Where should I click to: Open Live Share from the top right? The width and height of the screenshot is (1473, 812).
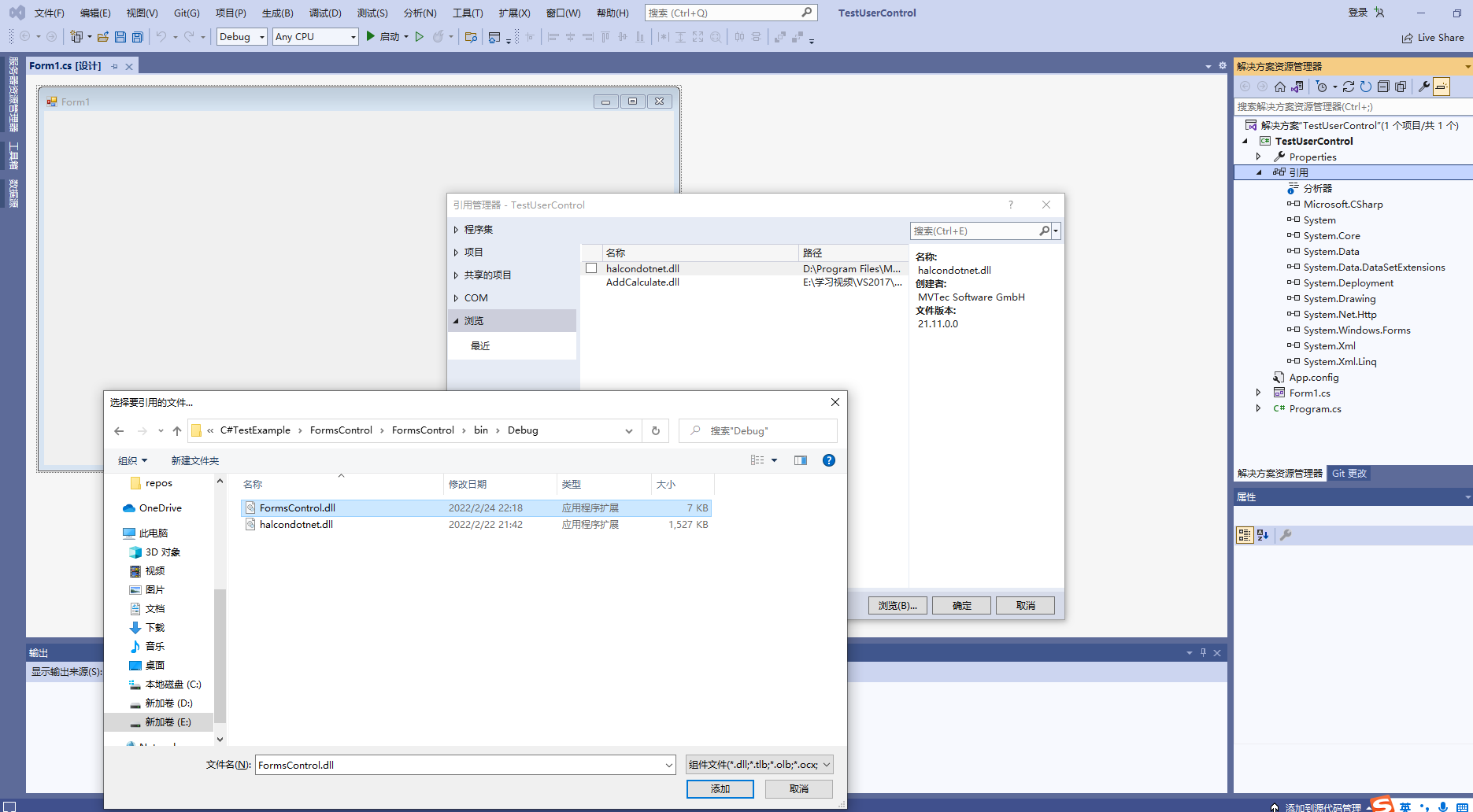click(1433, 37)
